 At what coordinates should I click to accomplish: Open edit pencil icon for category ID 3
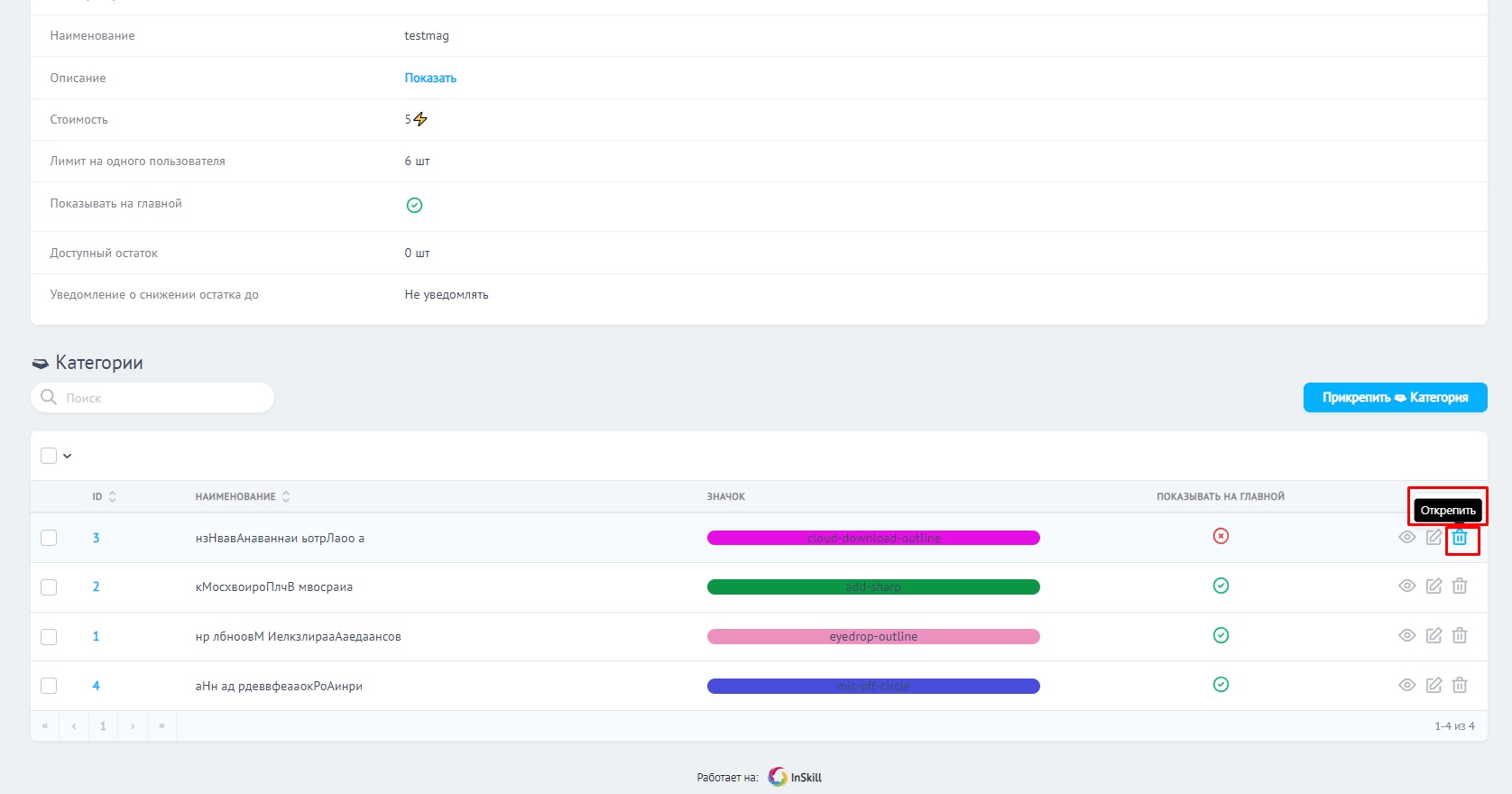coord(1434,538)
